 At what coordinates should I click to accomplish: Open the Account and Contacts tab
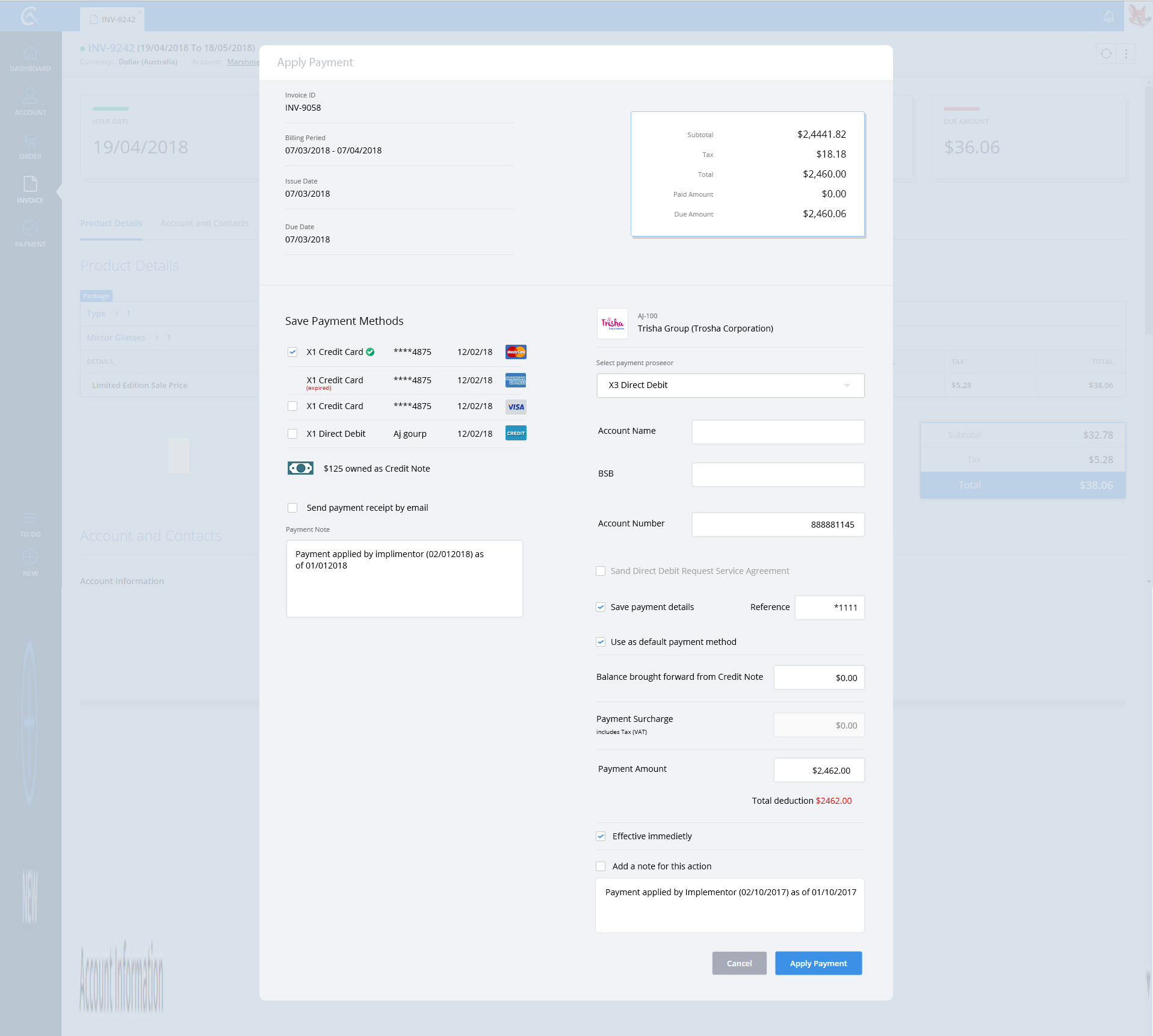204,223
